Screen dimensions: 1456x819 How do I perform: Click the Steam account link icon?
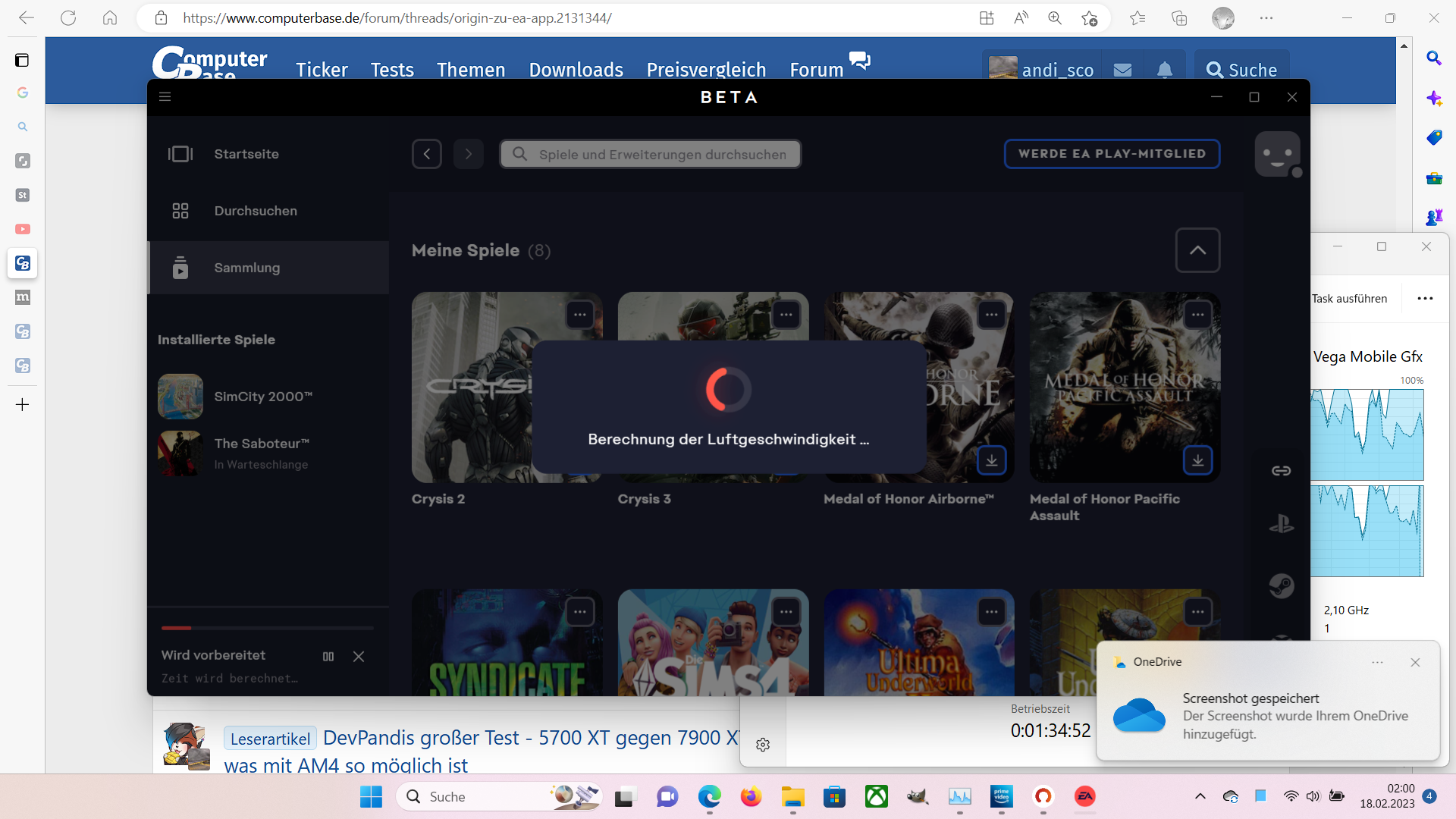point(1281,585)
